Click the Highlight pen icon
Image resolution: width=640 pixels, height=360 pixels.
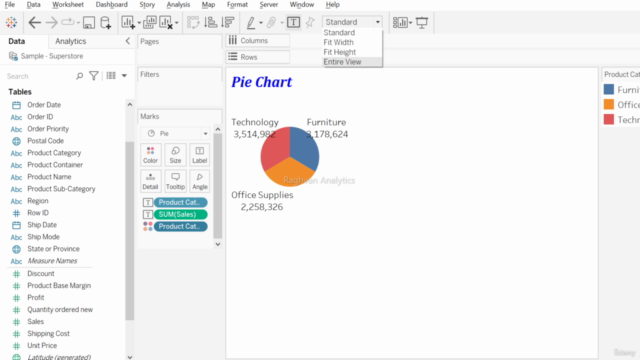[251, 22]
